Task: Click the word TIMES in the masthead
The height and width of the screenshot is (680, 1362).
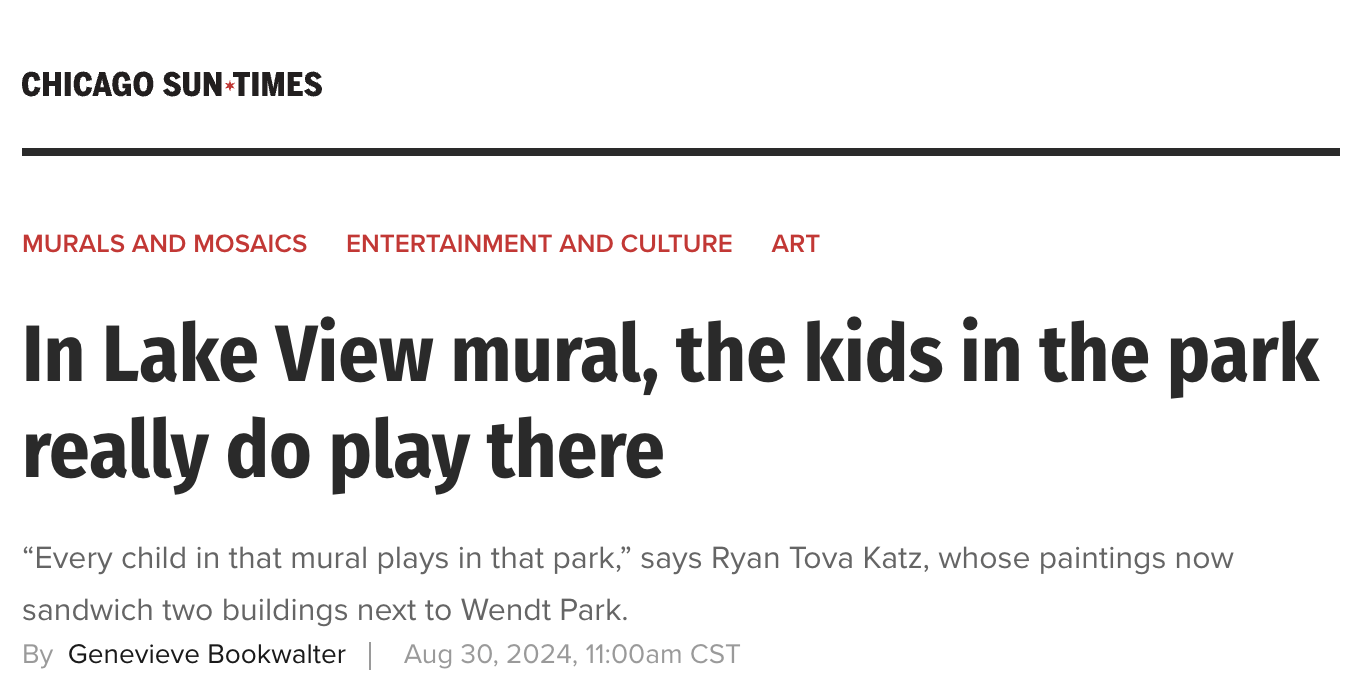Action: pos(279,85)
